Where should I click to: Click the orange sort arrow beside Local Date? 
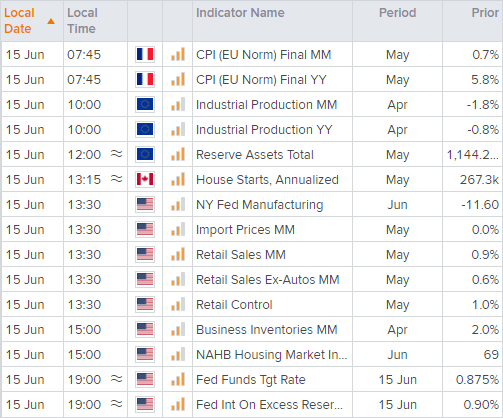[51, 21]
